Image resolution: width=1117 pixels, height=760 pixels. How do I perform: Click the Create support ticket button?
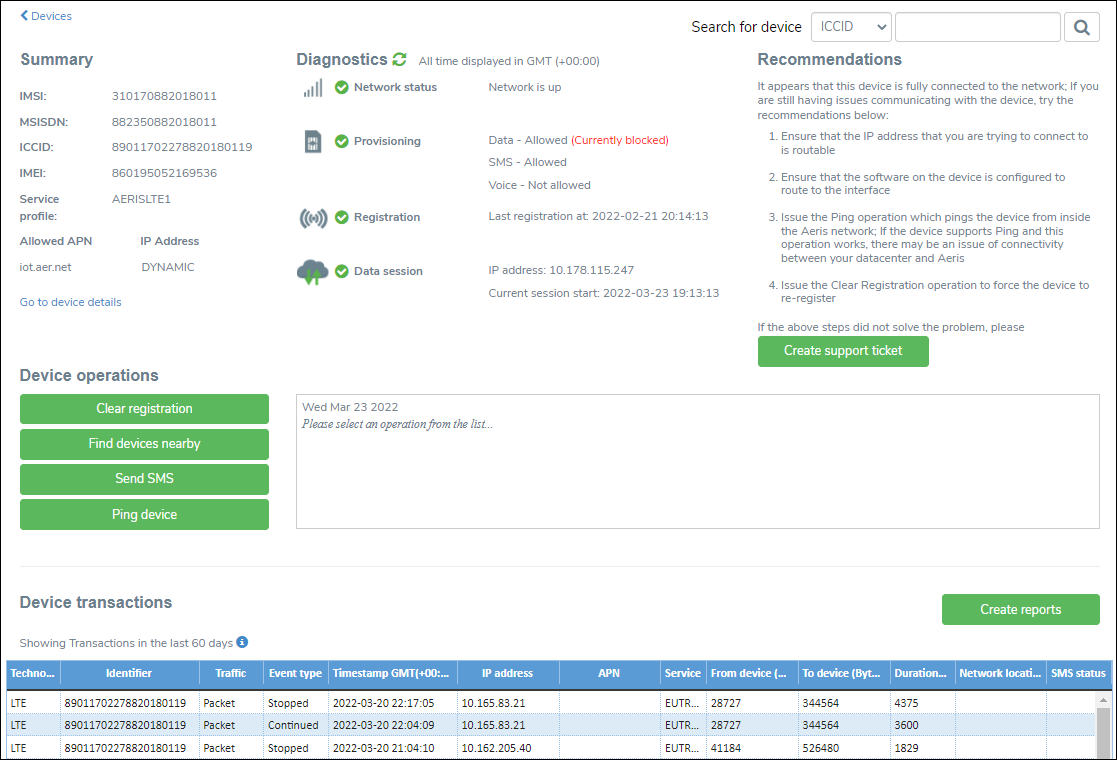pyautogui.click(x=843, y=351)
